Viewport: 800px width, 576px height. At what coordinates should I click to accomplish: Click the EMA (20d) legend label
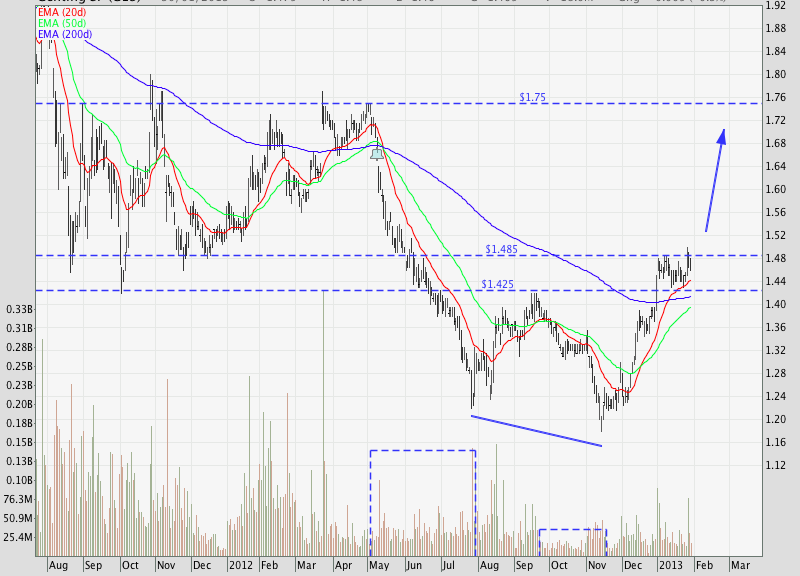tap(60, 9)
